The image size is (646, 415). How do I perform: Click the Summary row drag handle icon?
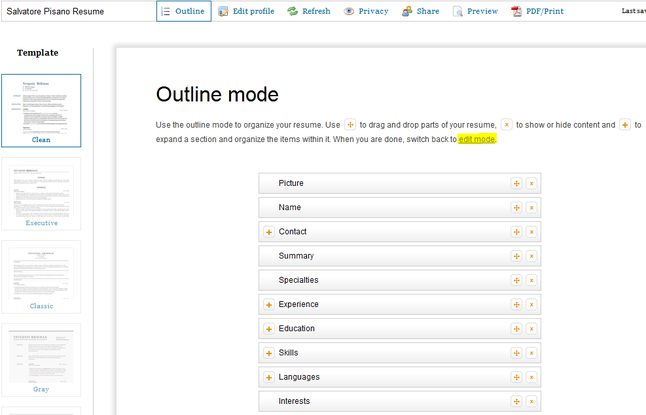pos(516,256)
